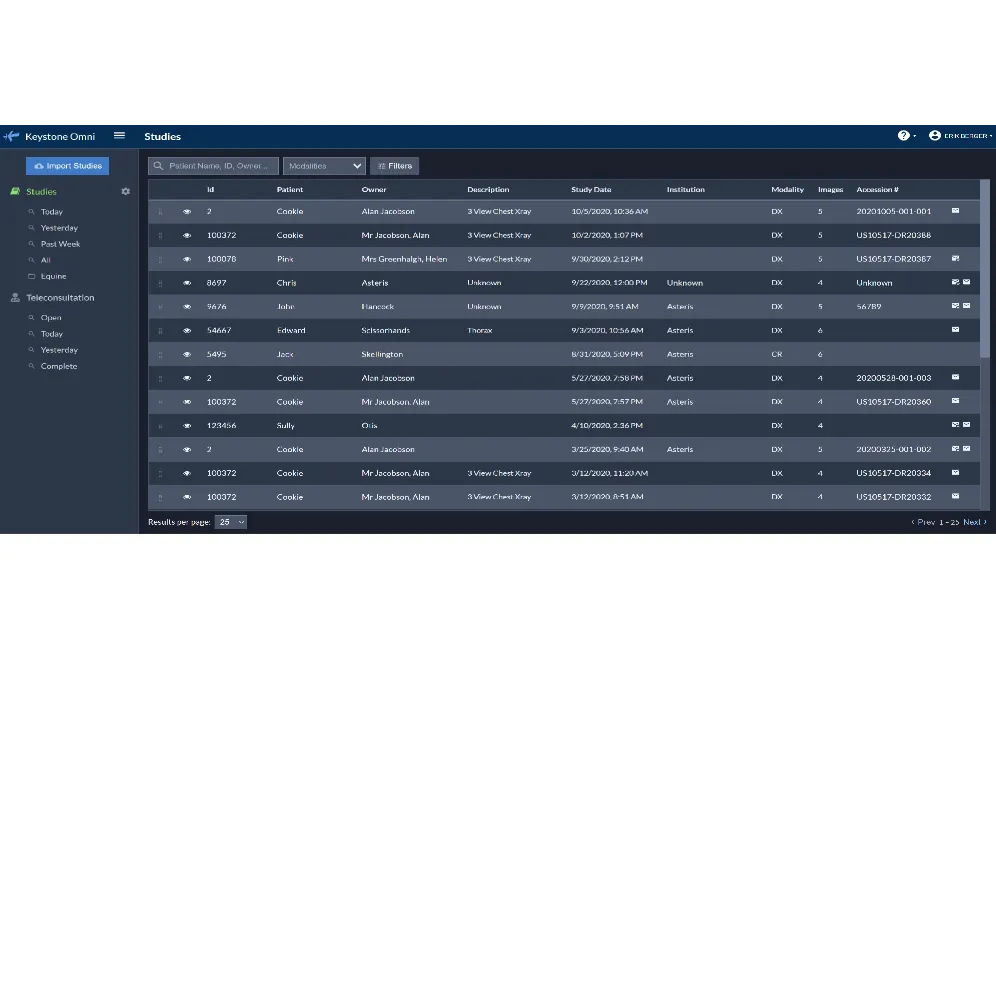Open the Filters panel

394,165
